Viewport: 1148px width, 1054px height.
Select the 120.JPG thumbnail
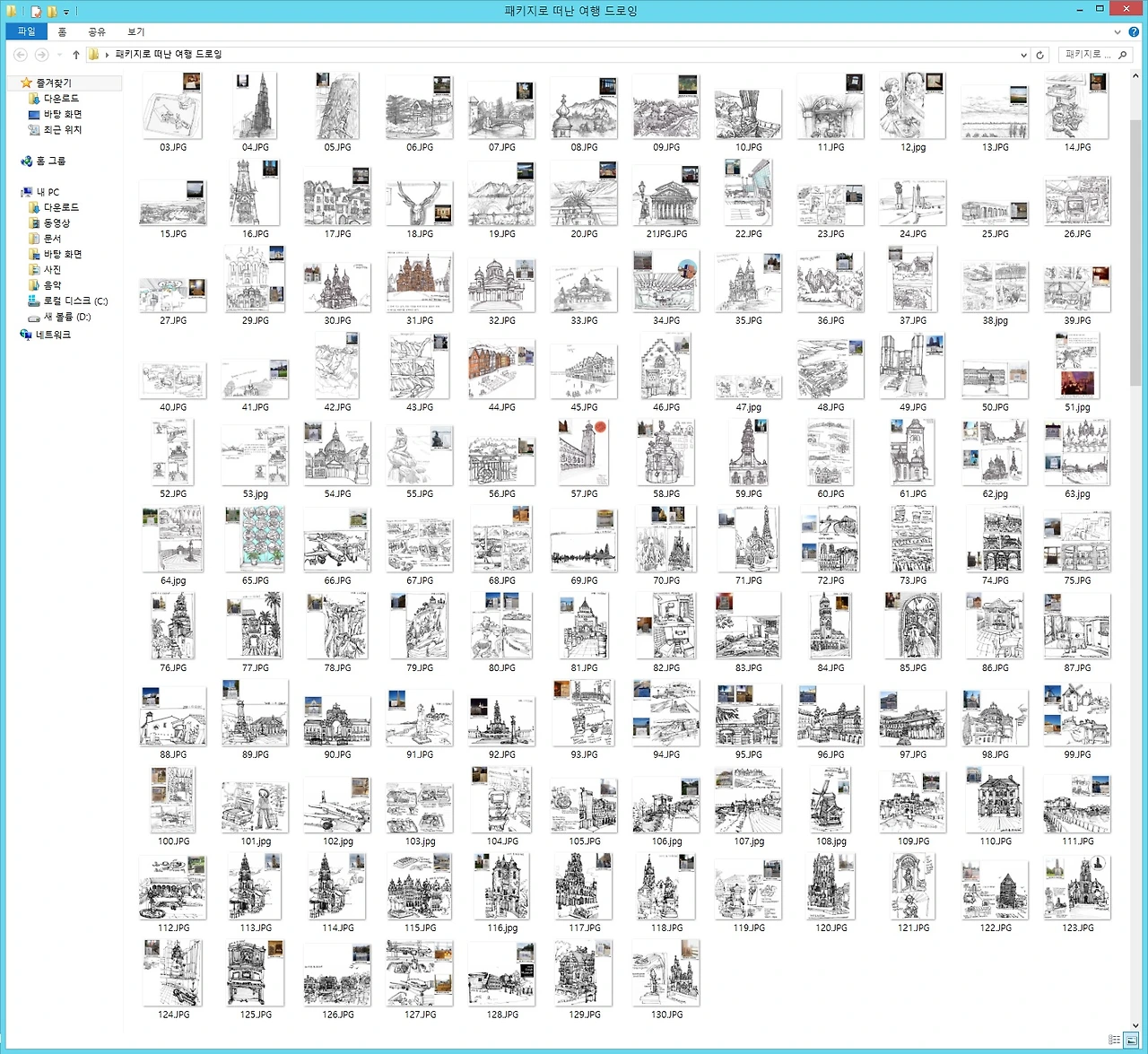(831, 887)
